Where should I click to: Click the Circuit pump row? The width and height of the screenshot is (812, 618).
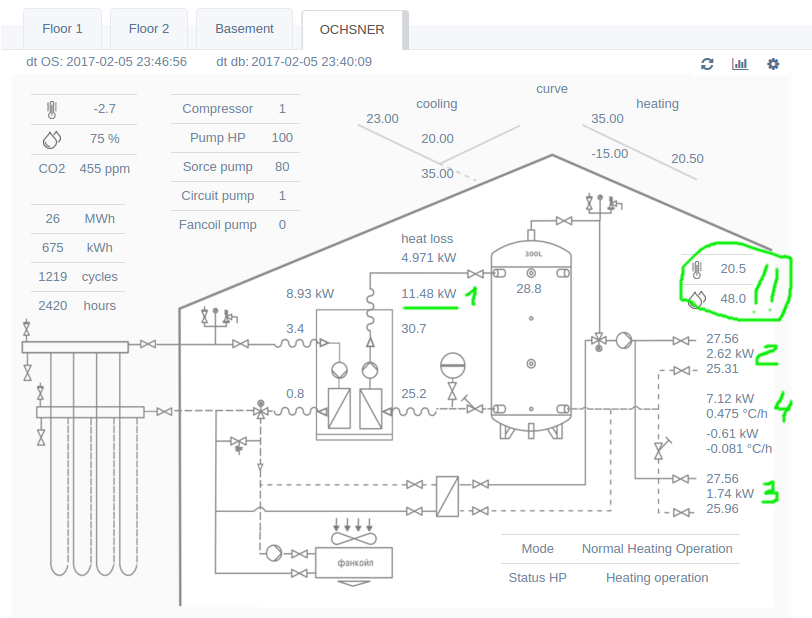pos(236,196)
